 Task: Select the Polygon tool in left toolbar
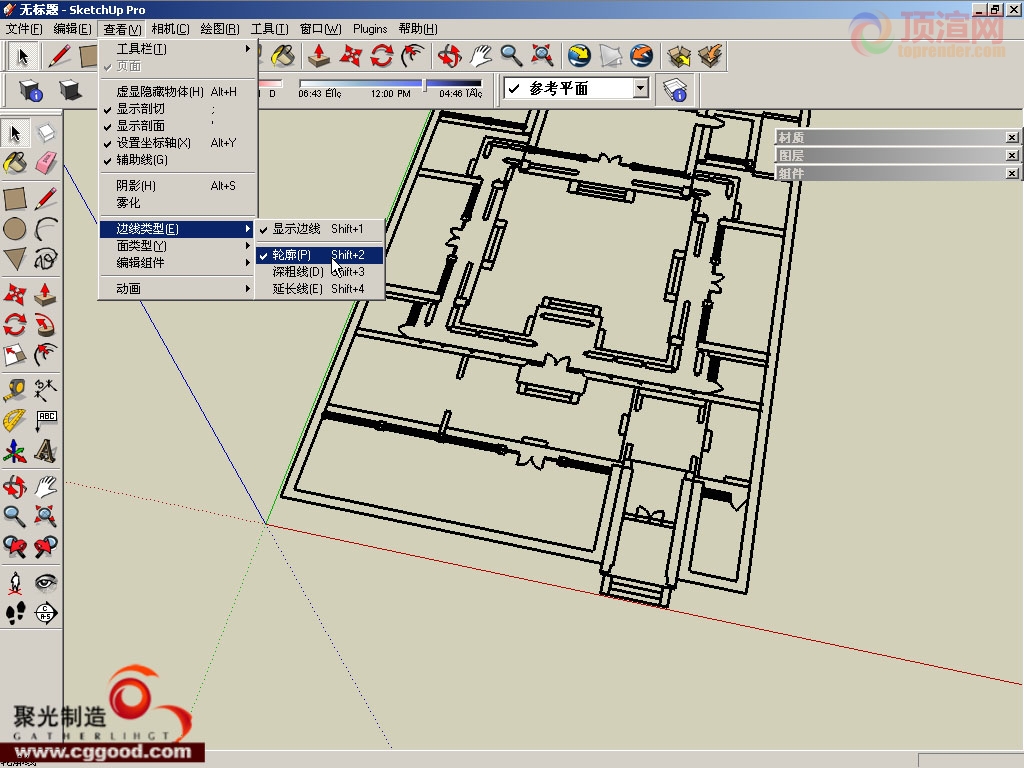pyautogui.click(x=15, y=259)
